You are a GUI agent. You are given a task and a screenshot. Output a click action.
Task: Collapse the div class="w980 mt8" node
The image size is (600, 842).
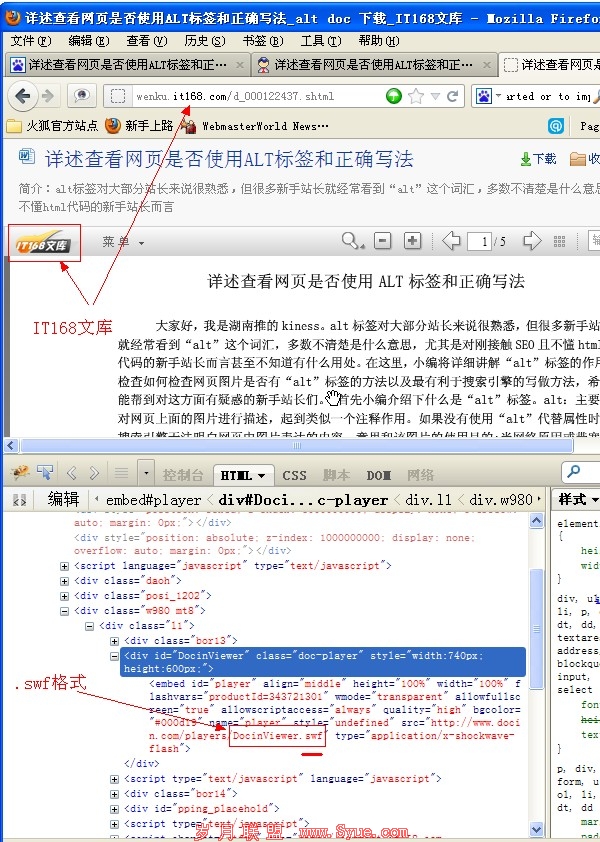tap(64, 611)
